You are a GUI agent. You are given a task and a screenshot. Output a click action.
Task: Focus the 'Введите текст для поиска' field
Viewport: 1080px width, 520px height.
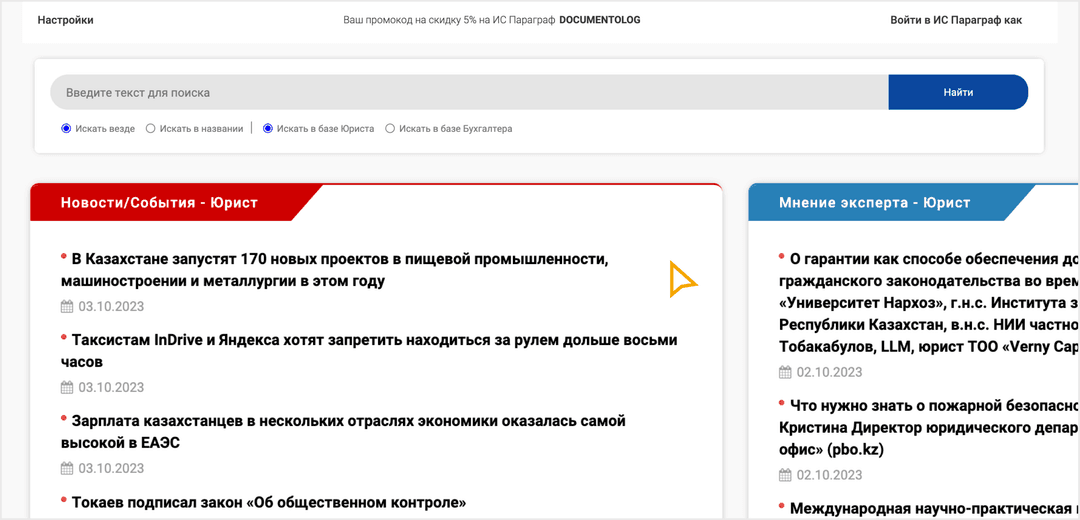(x=468, y=93)
